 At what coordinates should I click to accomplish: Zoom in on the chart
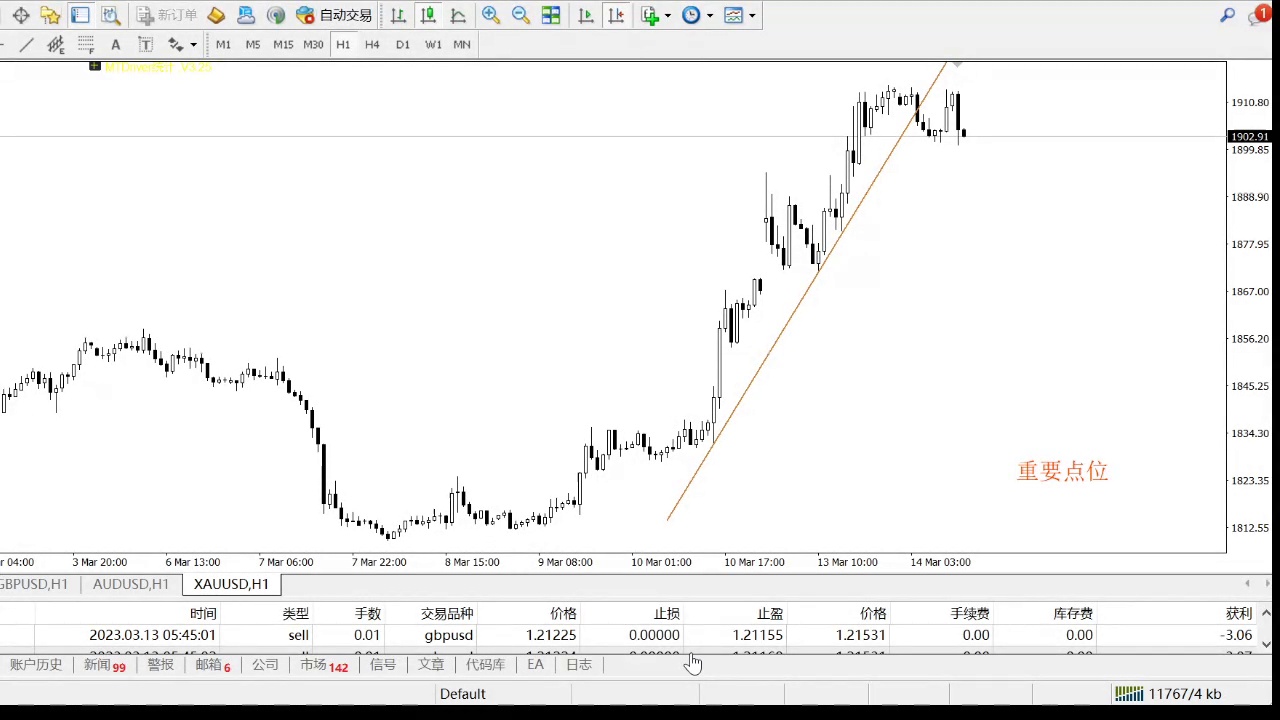[x=490, y=15]
